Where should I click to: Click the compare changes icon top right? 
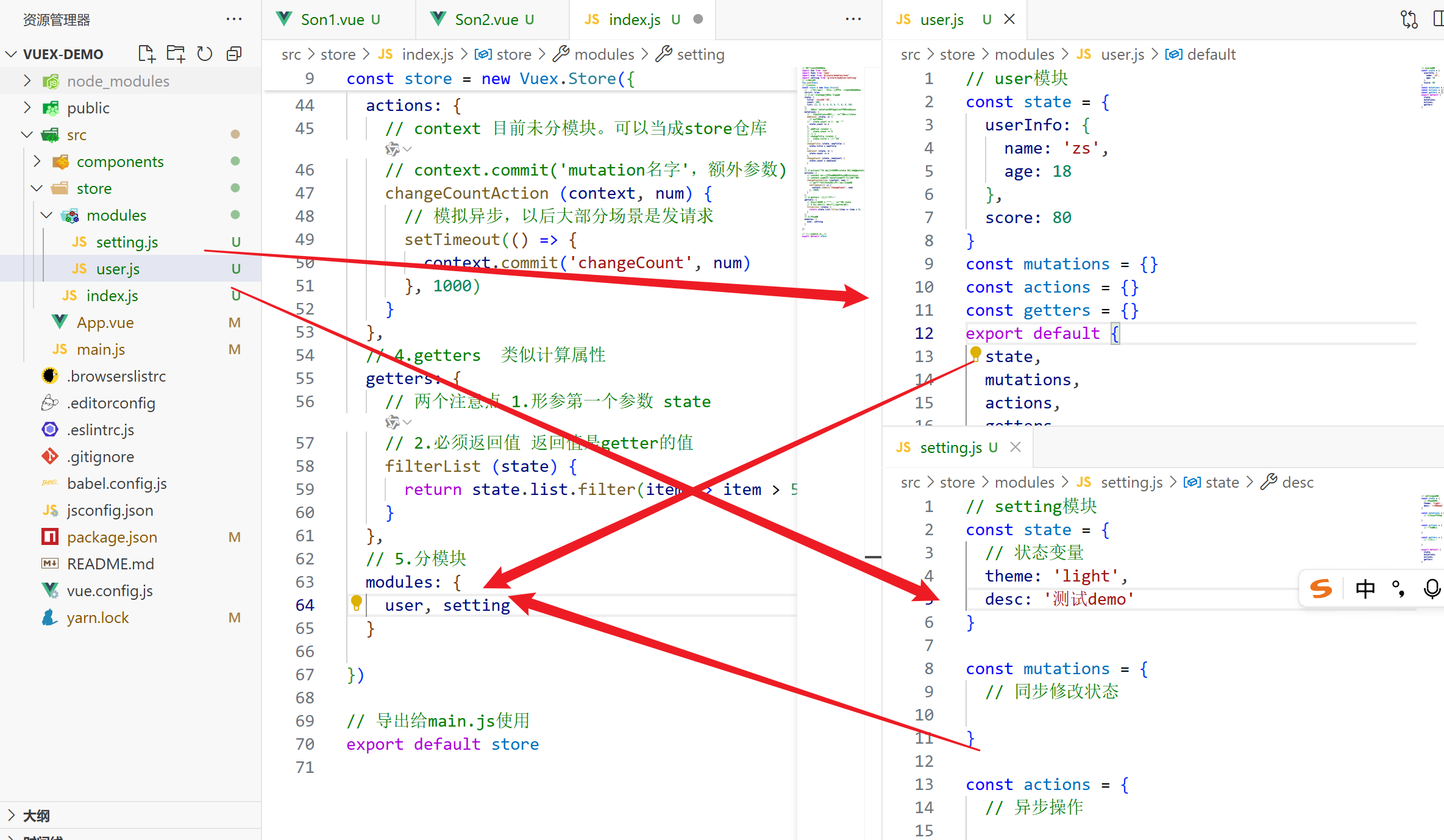click(x=1409, y=20)
